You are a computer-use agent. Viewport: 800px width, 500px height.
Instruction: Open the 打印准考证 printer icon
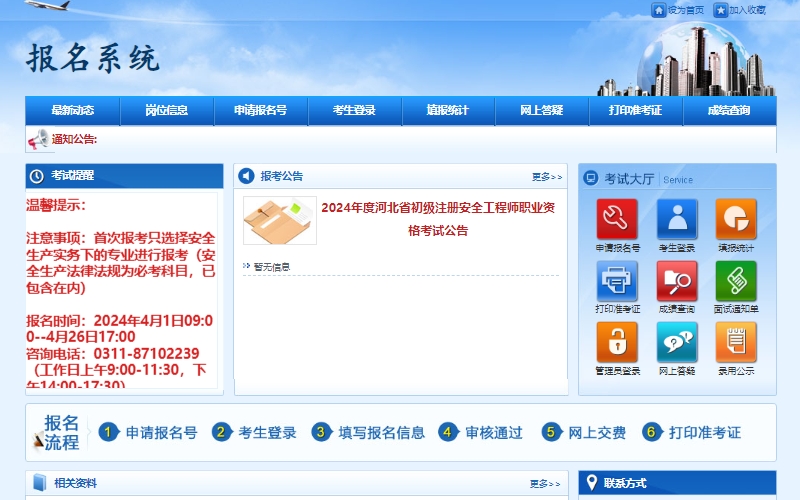click(617, 280)
